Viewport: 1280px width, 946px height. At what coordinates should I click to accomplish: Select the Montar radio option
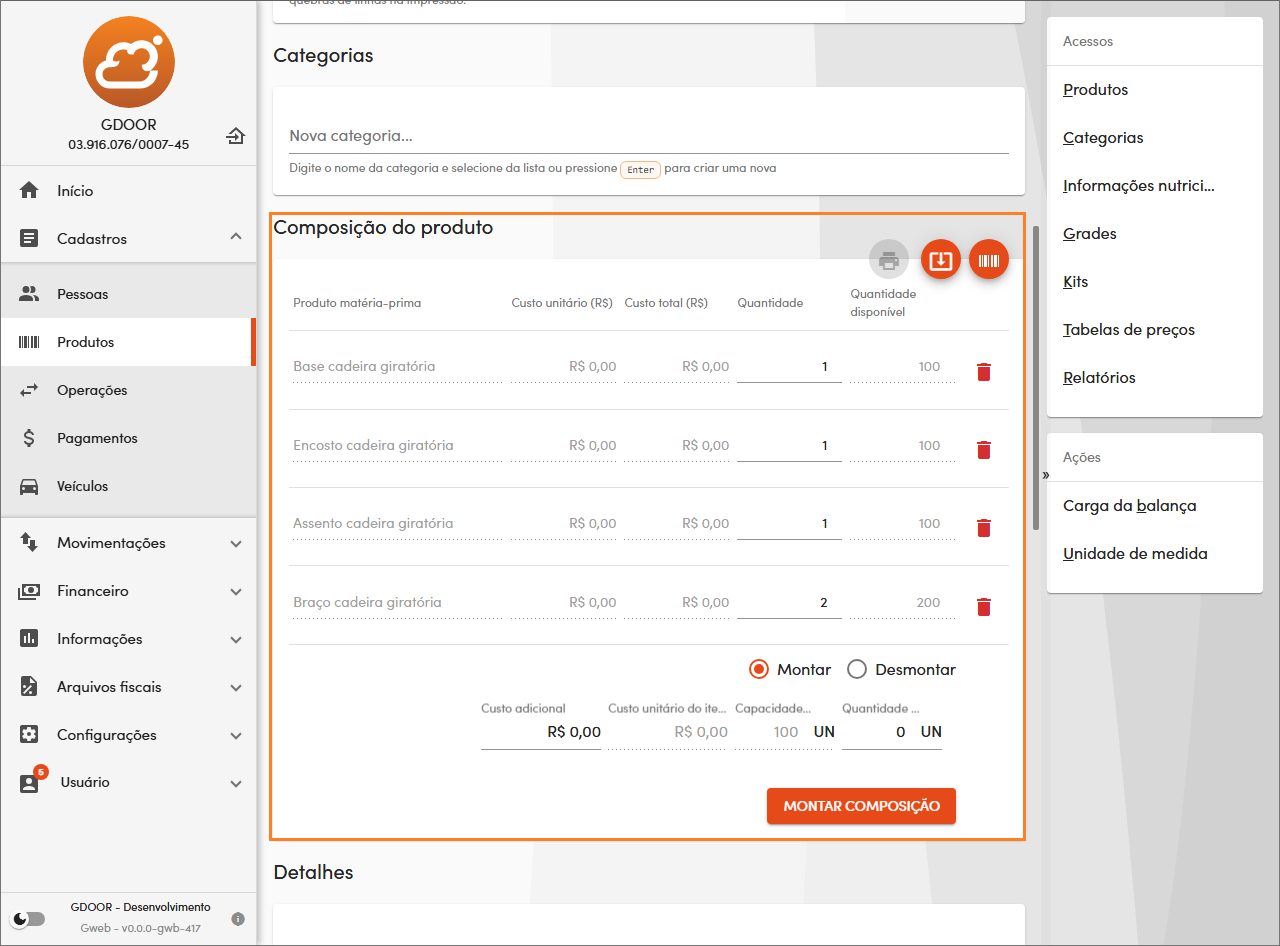[x=759, y=670]
